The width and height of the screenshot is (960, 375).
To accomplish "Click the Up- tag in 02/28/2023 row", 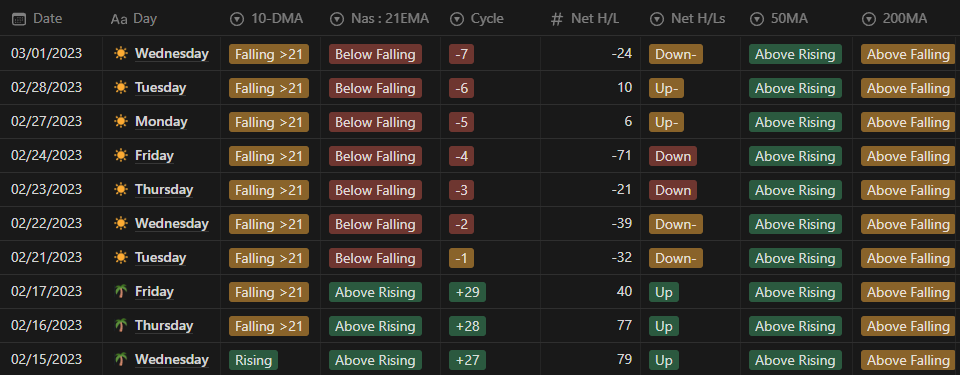I will point(666,88).
